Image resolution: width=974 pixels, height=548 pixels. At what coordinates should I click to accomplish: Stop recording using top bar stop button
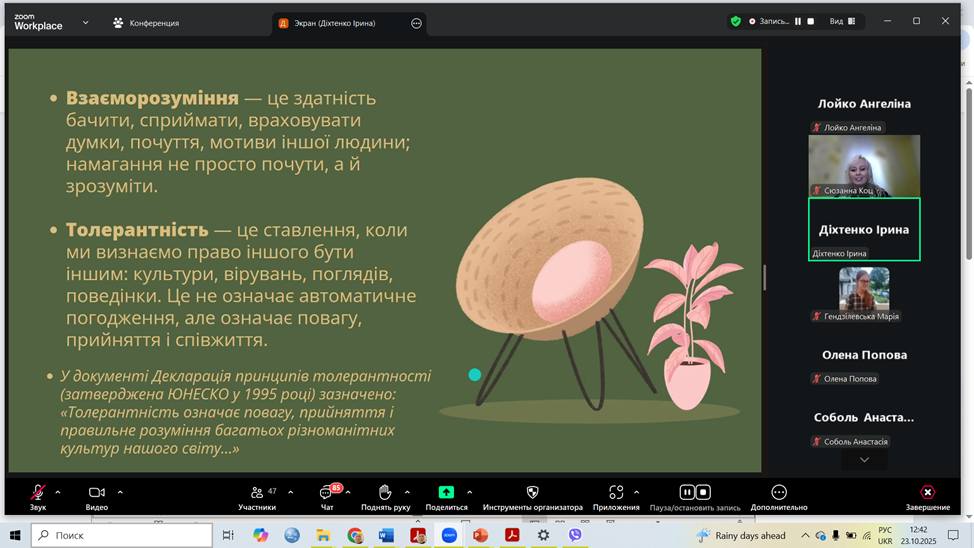tap(811, 21)
